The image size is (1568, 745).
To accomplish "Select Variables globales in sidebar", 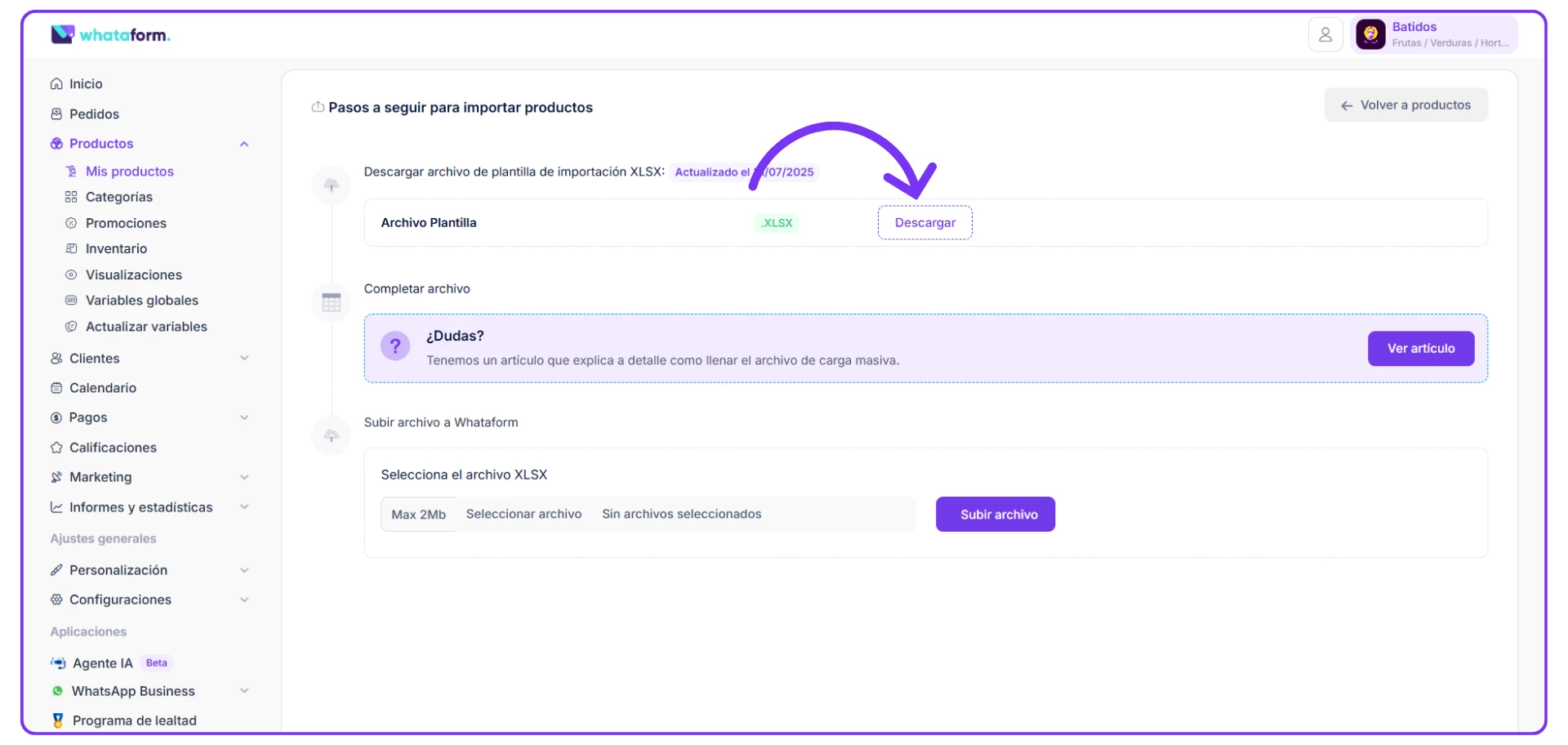I will tap(141, 301).
